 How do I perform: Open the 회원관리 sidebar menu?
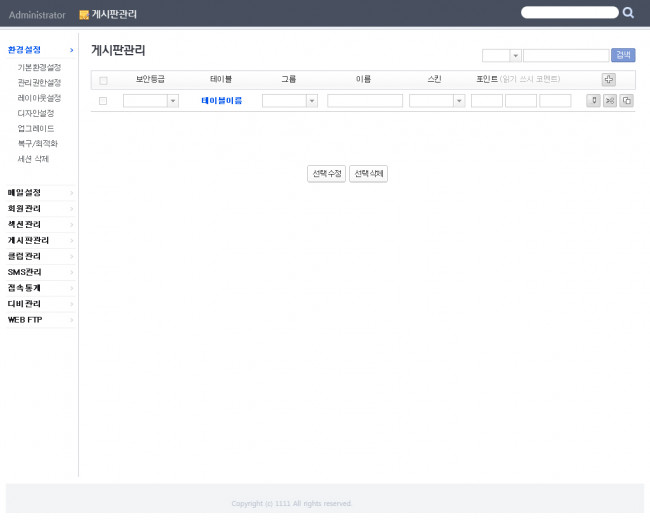(x=38, y=208)
